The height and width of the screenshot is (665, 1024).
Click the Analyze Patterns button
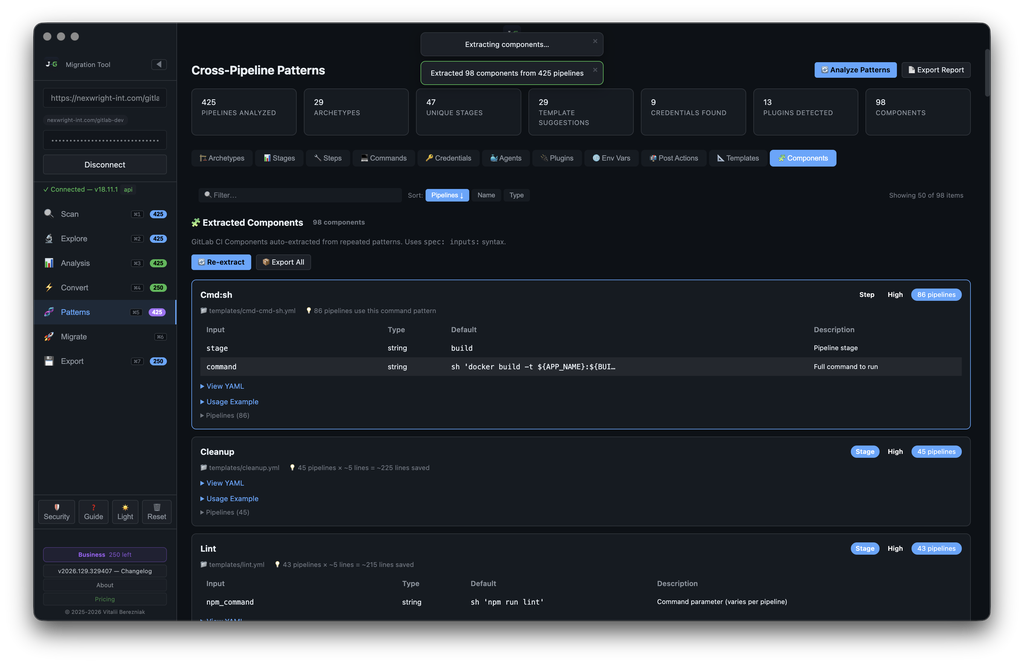click(856, 70)
